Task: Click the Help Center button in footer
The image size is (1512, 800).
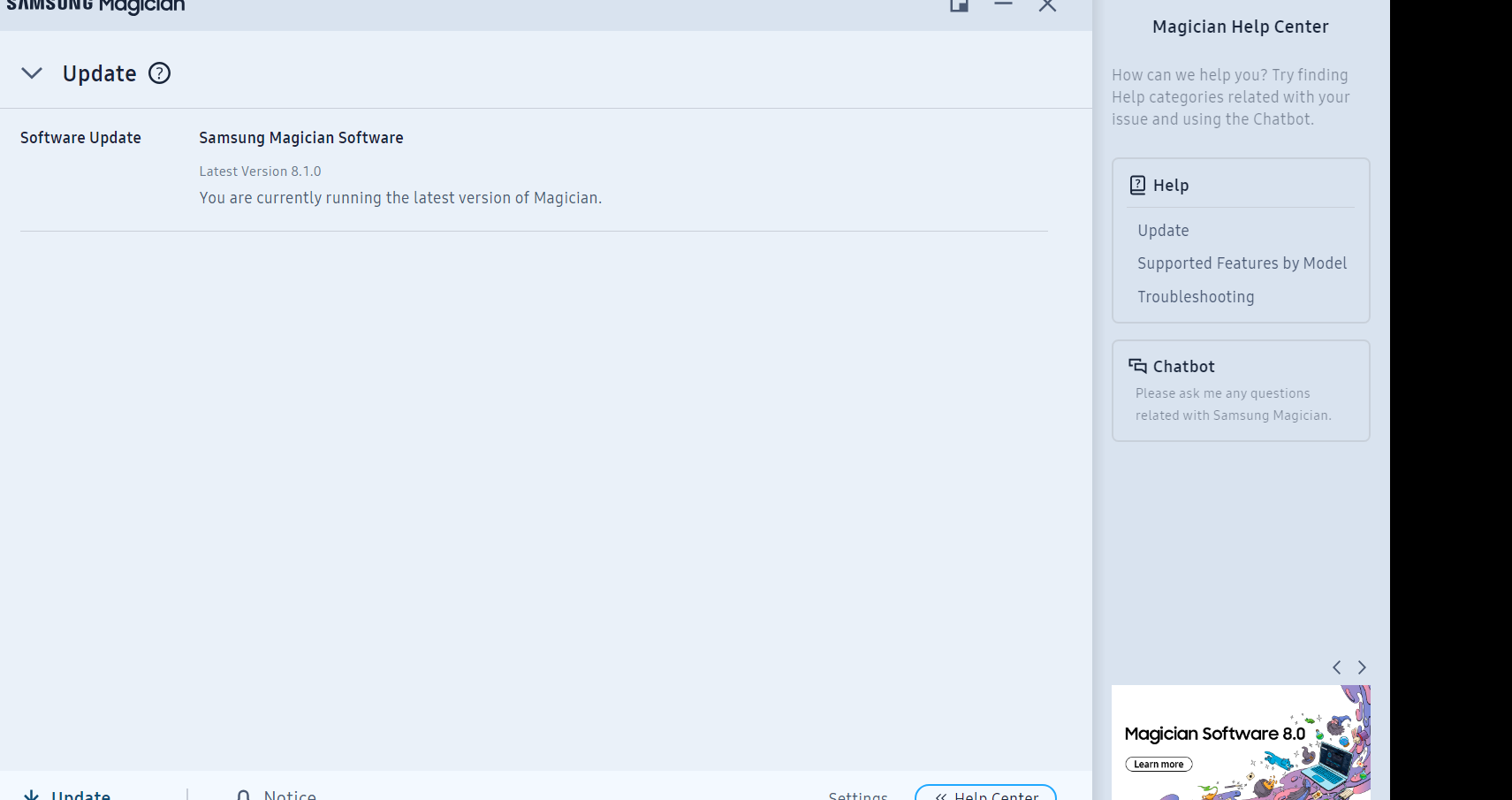Action: click(985, 793)
